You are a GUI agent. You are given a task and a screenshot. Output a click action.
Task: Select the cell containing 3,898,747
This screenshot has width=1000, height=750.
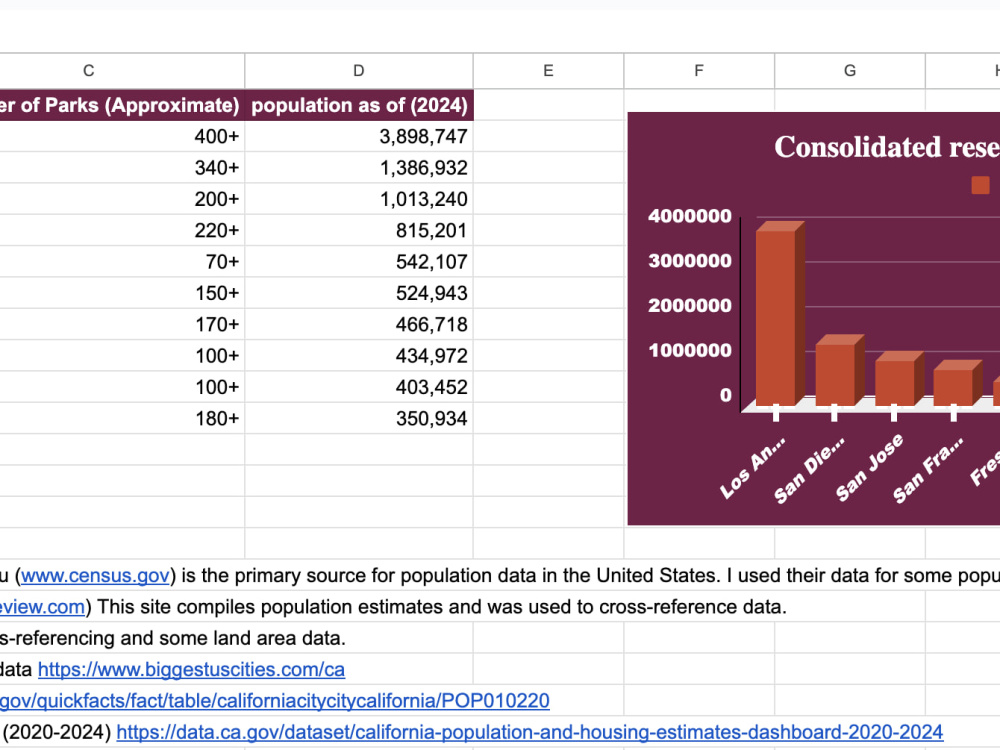point(359,136)
